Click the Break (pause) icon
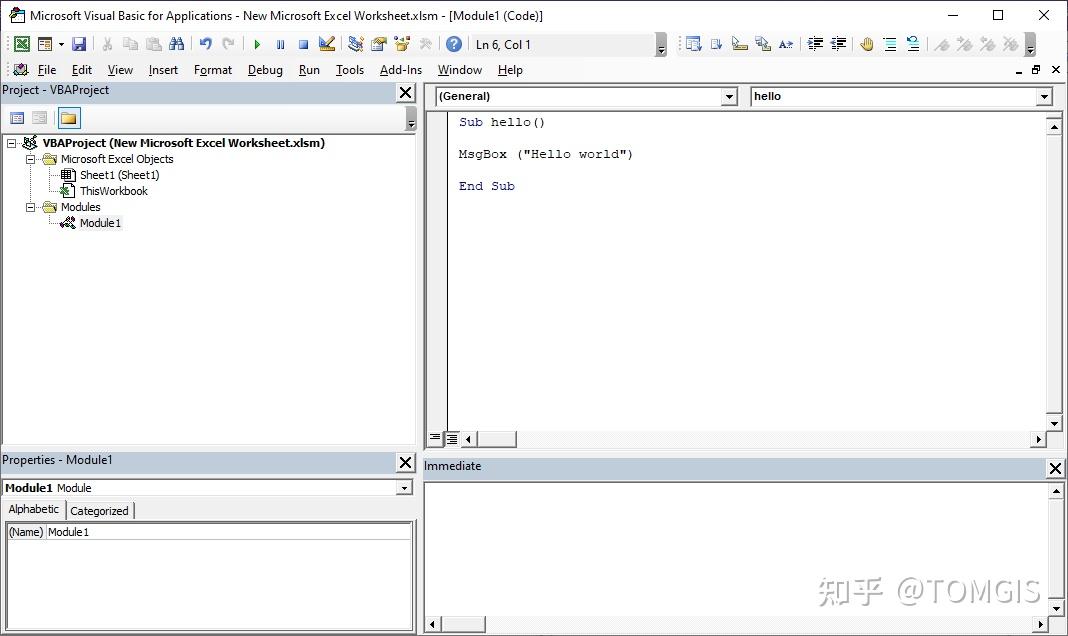Image resolution: width=1068 pixels, height=636 pixels. [280, 44]
